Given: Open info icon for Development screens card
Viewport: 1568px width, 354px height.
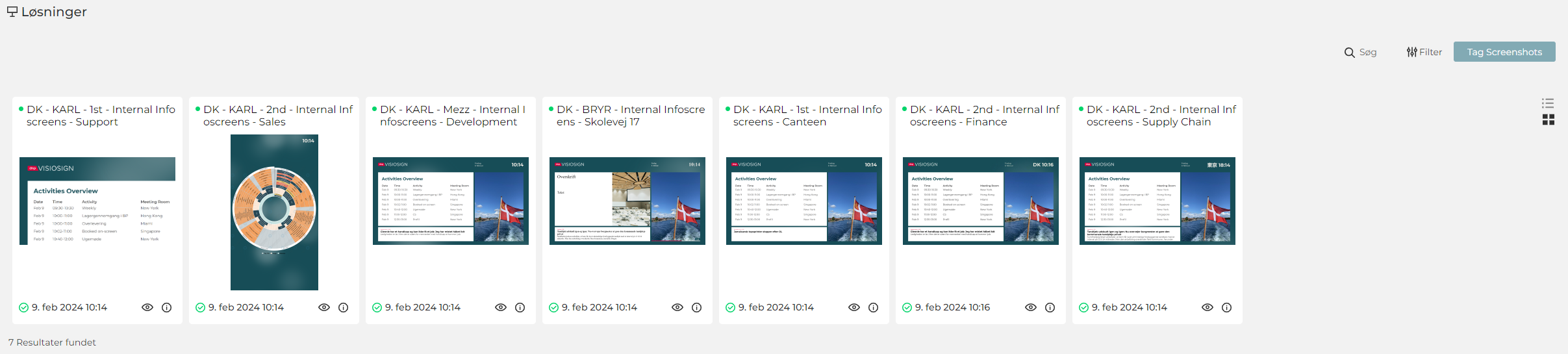Looking at the screenshot, I should coord(520,307).
